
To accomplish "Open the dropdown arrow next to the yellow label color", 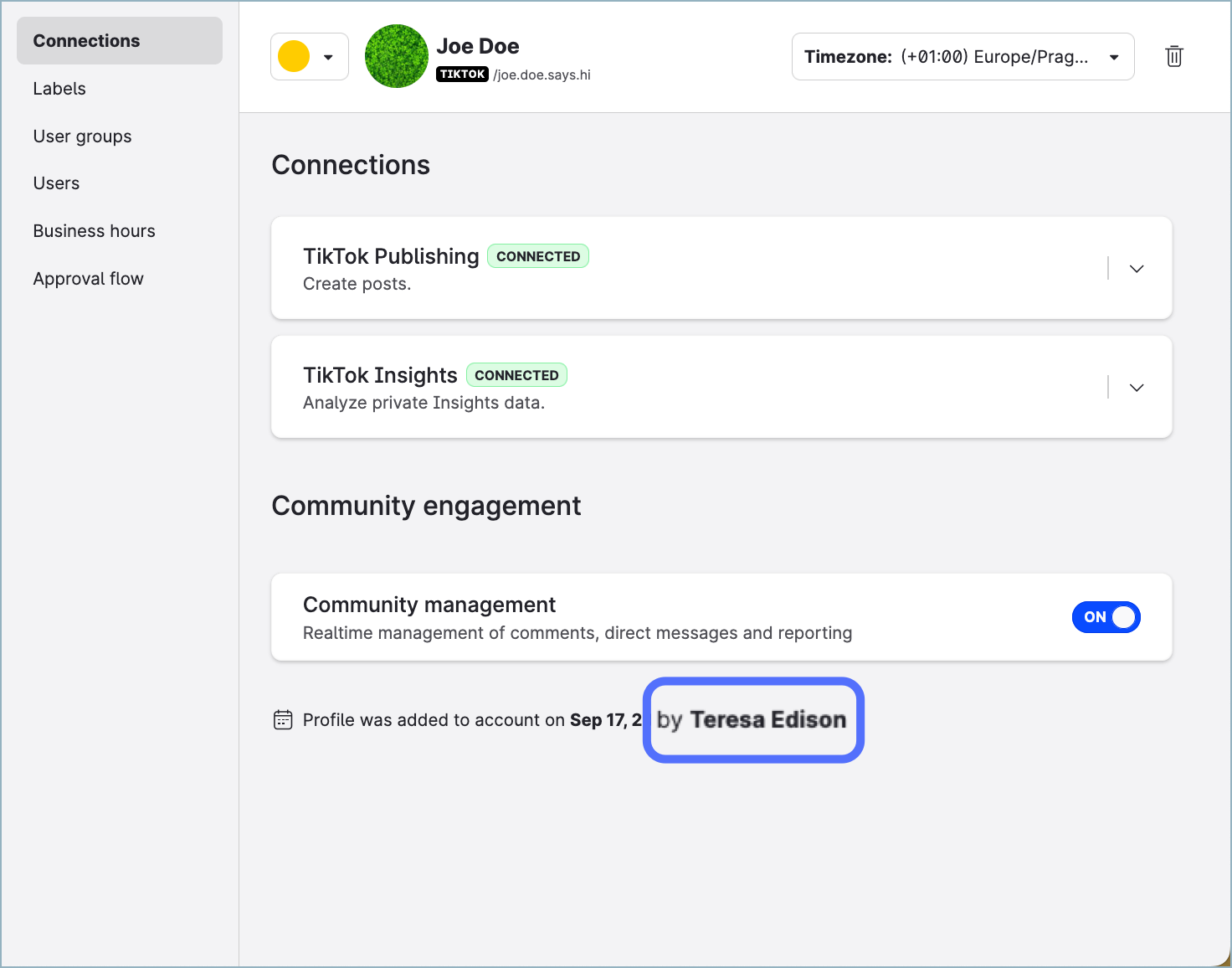I will pos(329,57).
